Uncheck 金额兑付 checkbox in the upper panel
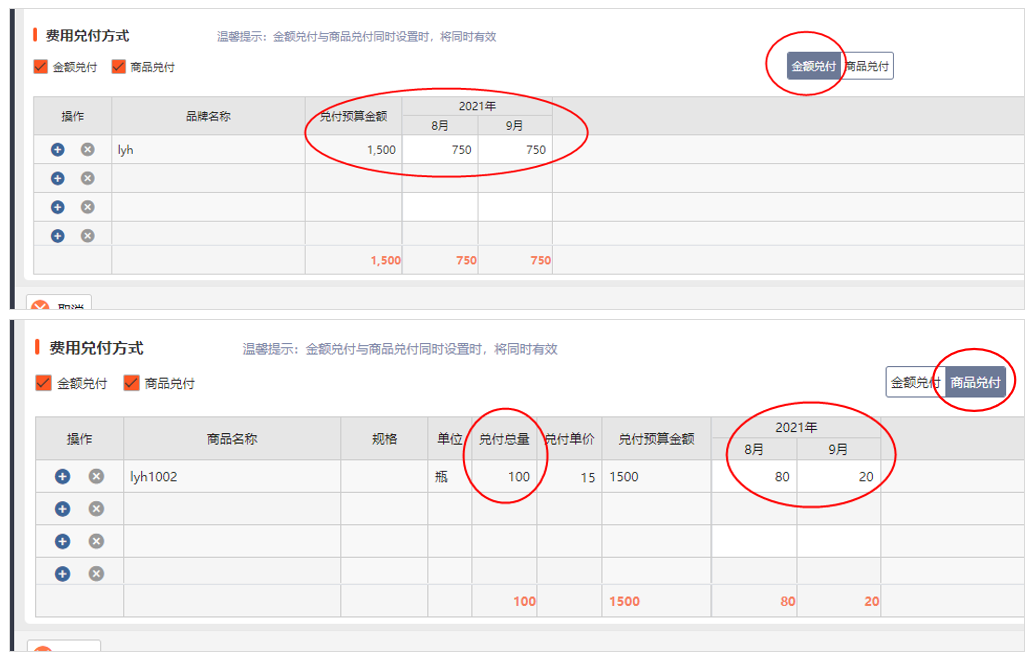1034x660 pixels. (41, 67)
